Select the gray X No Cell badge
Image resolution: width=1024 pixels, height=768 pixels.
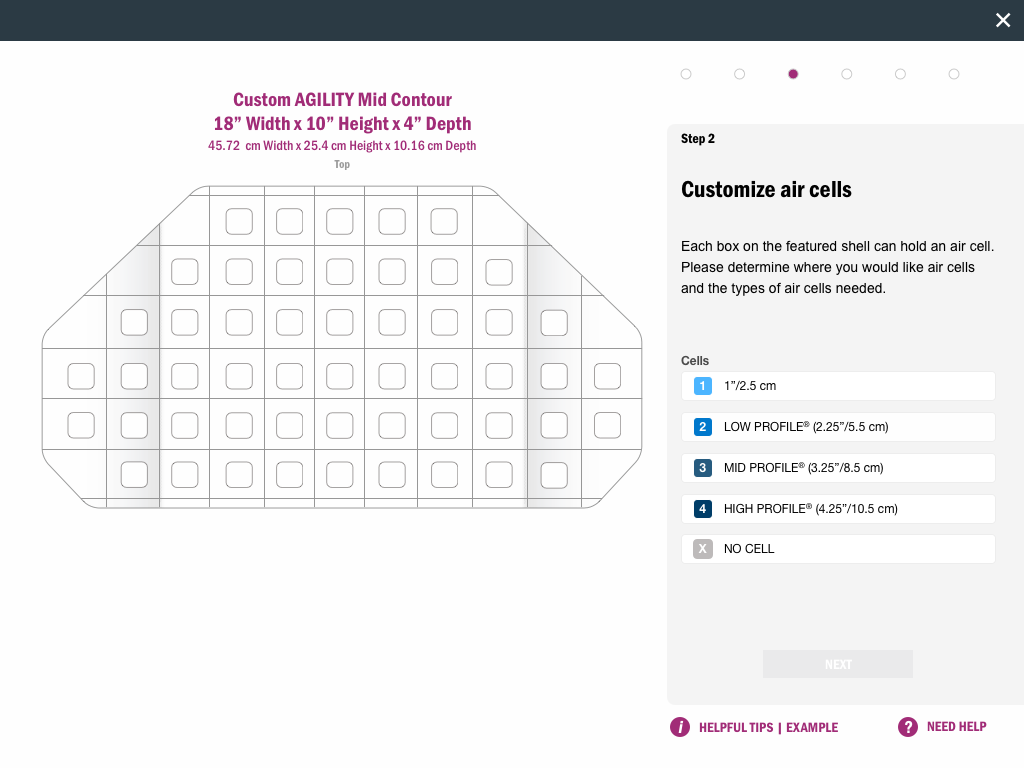(x=703, y=549)
